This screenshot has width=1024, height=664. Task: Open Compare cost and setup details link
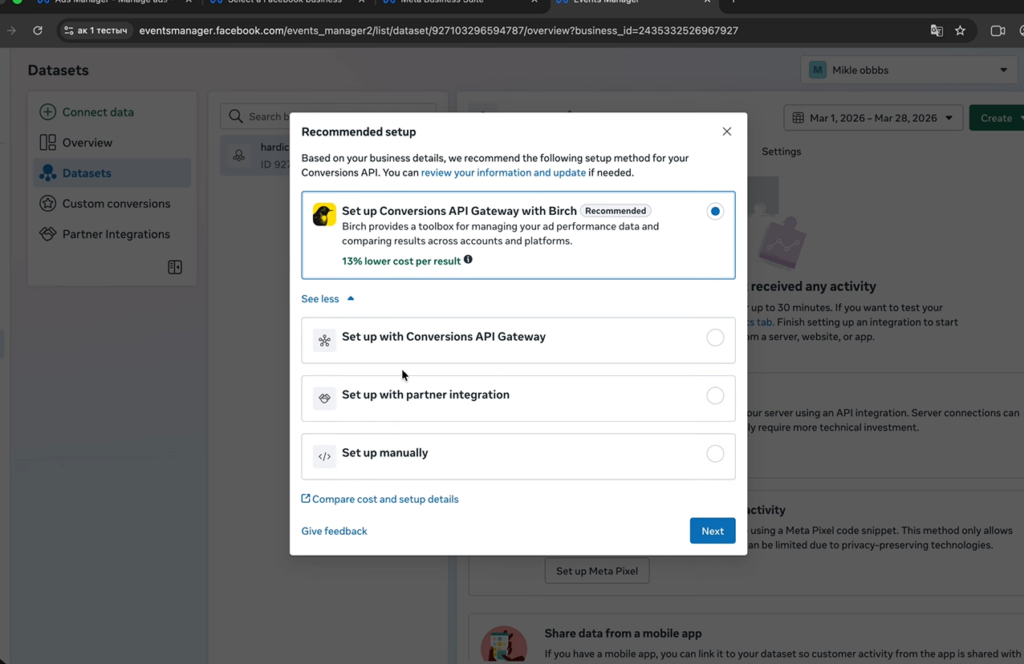380,499
